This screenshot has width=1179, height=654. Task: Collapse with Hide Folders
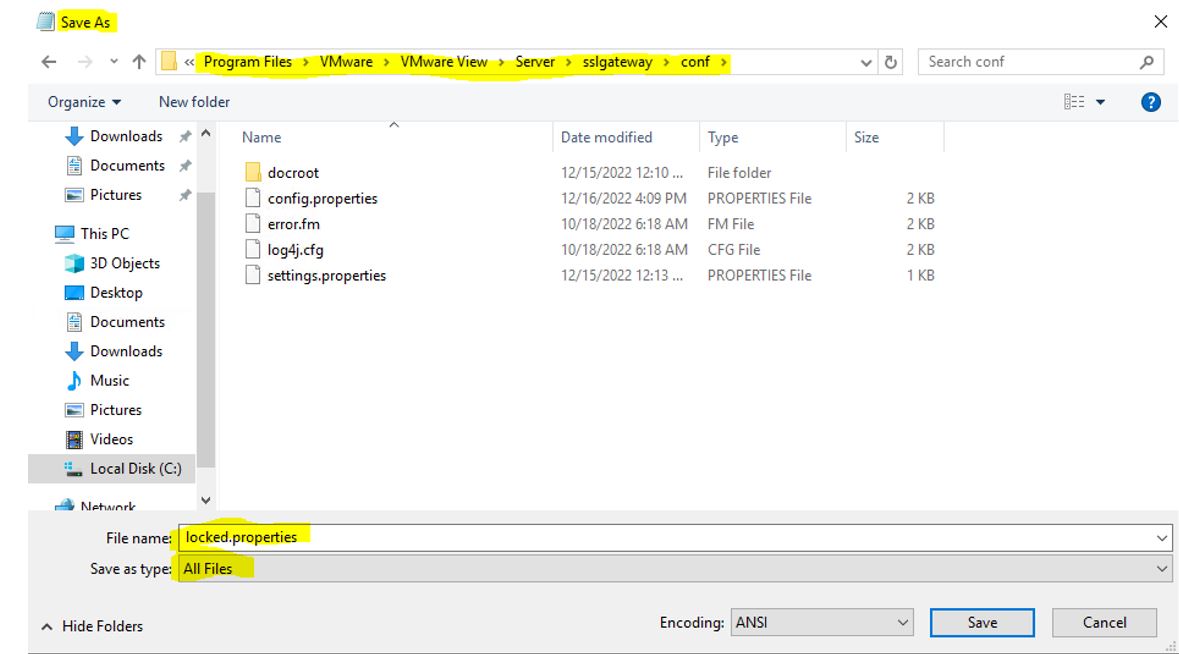(92, 626)
